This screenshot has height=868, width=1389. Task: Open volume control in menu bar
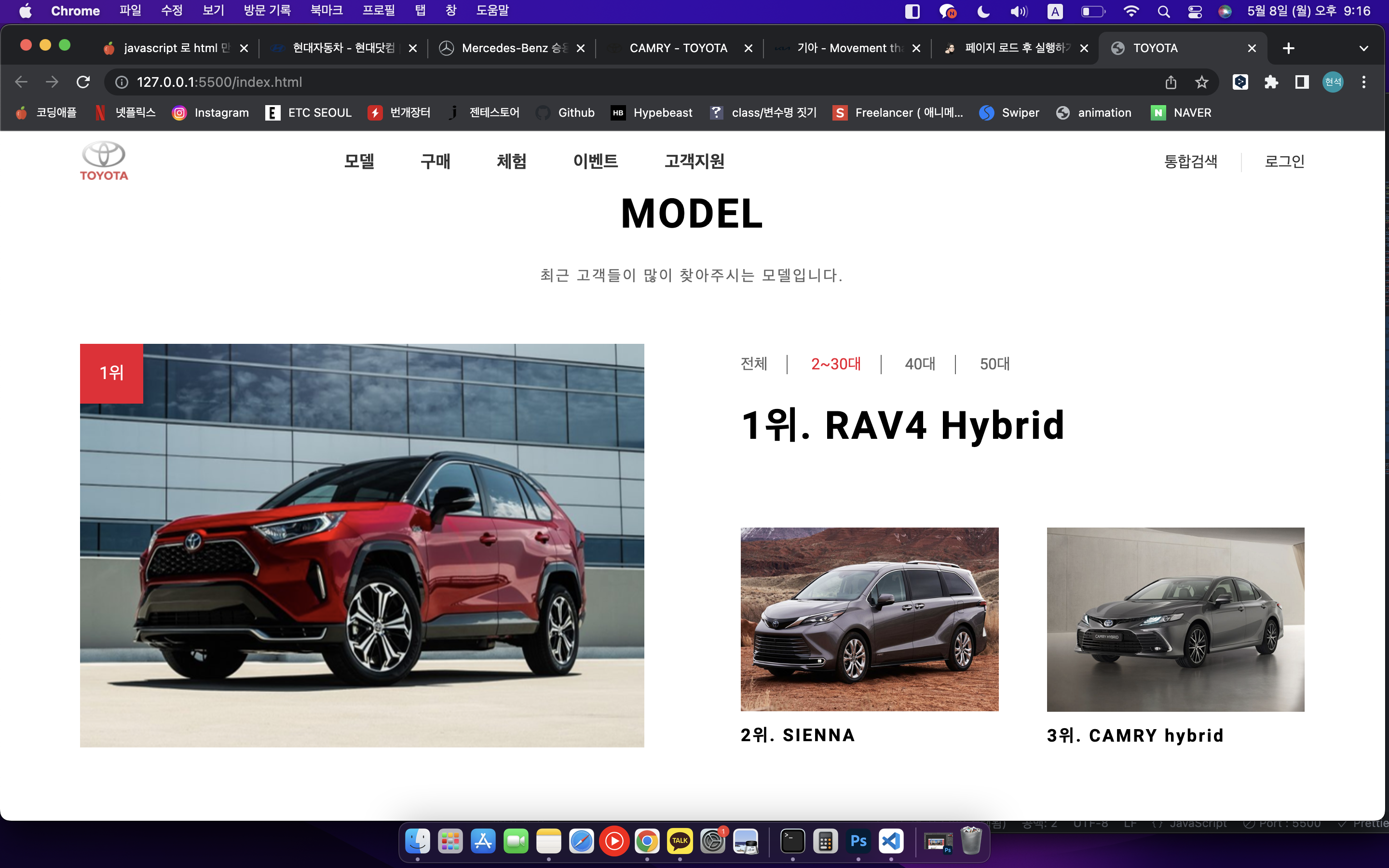point(1019,12)
